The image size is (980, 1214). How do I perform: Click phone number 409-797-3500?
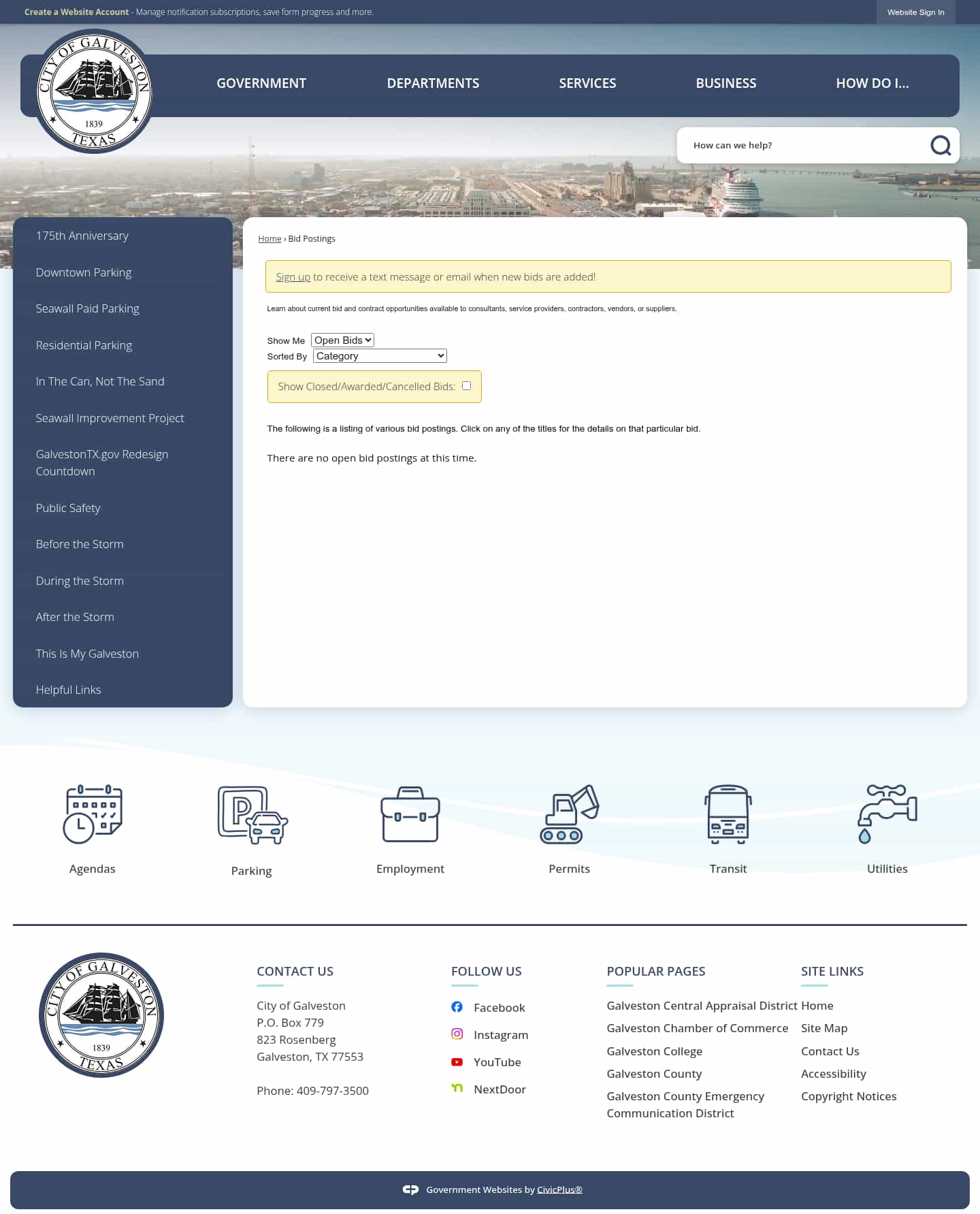(332, 1091)
